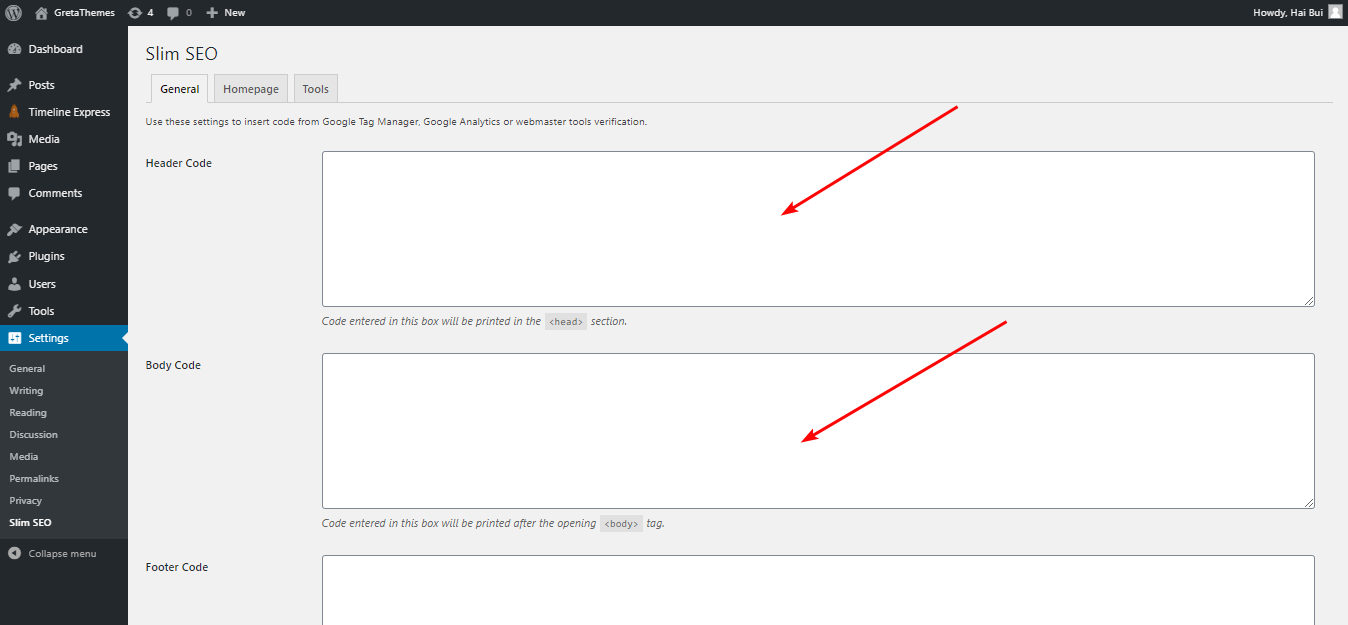The image size is (1348, 625).
Task: Focus the Body Code text area
Action: [x=818, y=431]
